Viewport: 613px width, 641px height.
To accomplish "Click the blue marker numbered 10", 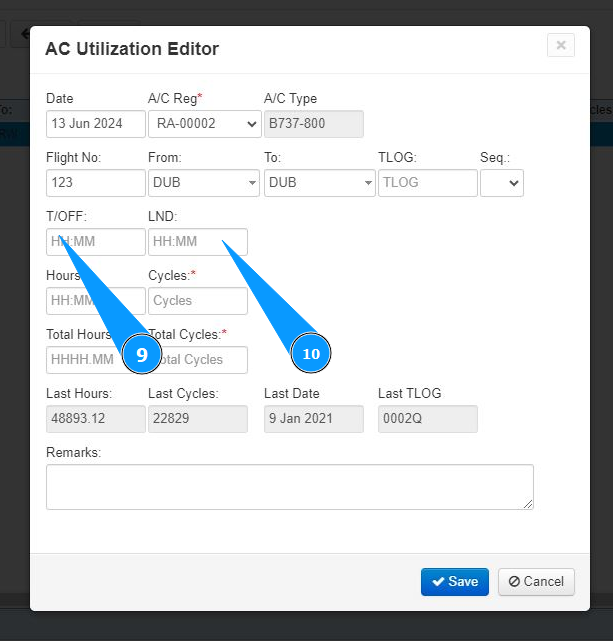I will click(x=311, y=354).
